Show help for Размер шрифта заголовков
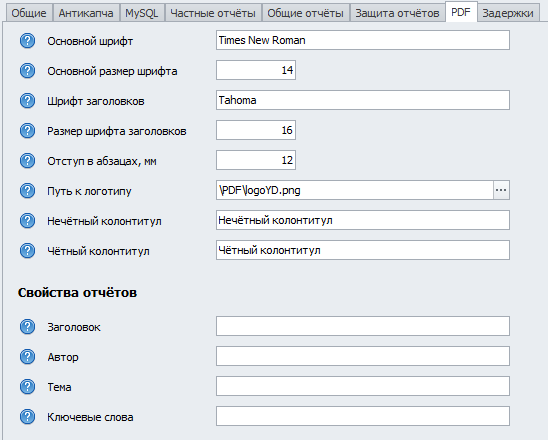Viewport: 548px width, 440px height. tap(27, 131)
